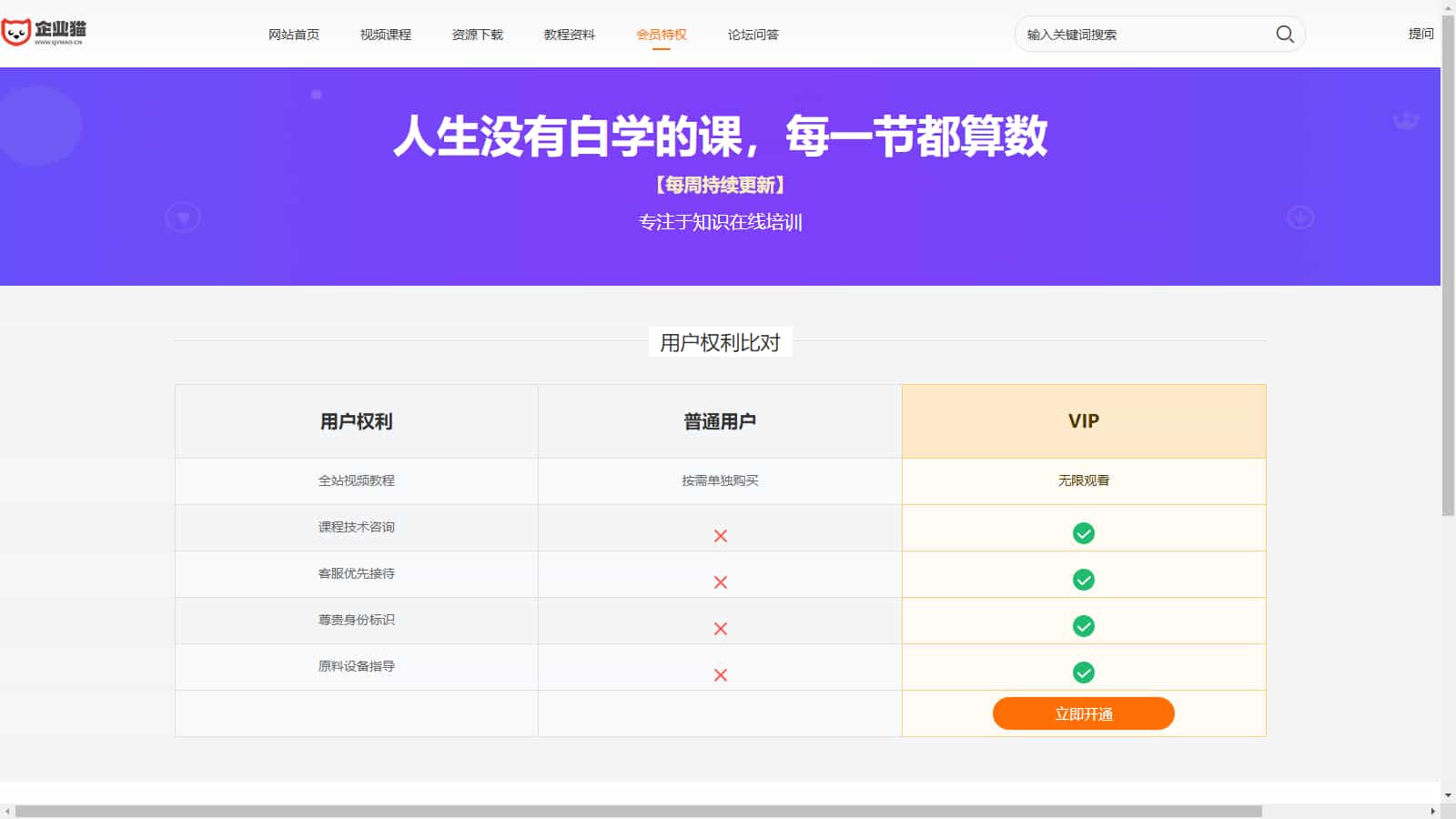Go to 视频课程 navigation tab
This screenshot has height=819, width=1456.
click(x=385, y=35)
